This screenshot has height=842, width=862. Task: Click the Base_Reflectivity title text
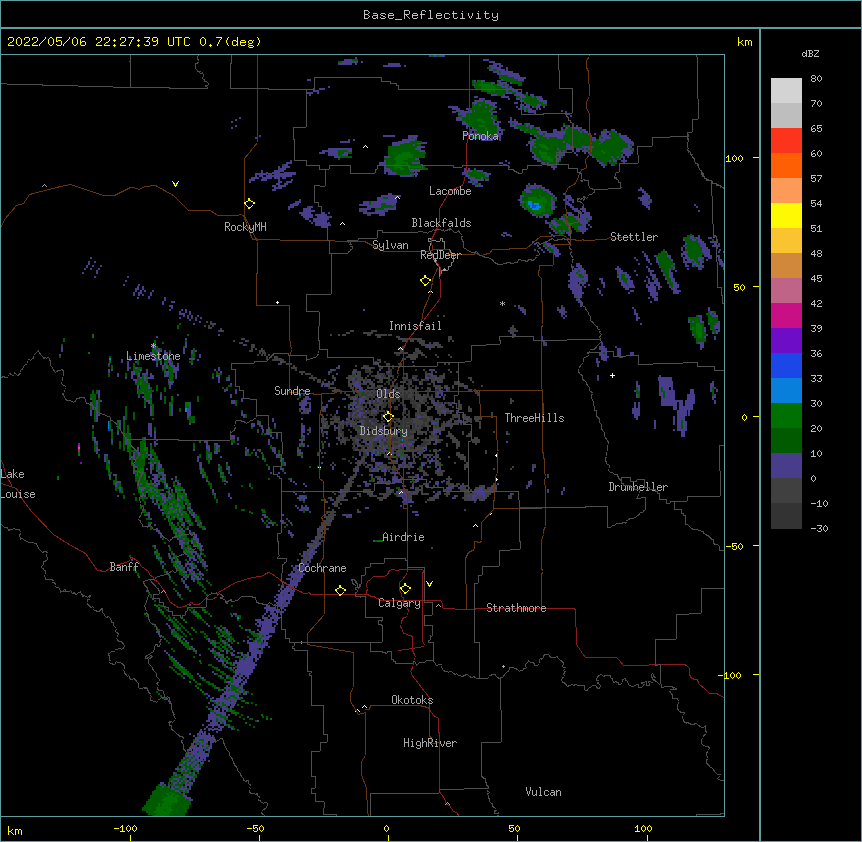pyautogui.click(x=430, y=15)
